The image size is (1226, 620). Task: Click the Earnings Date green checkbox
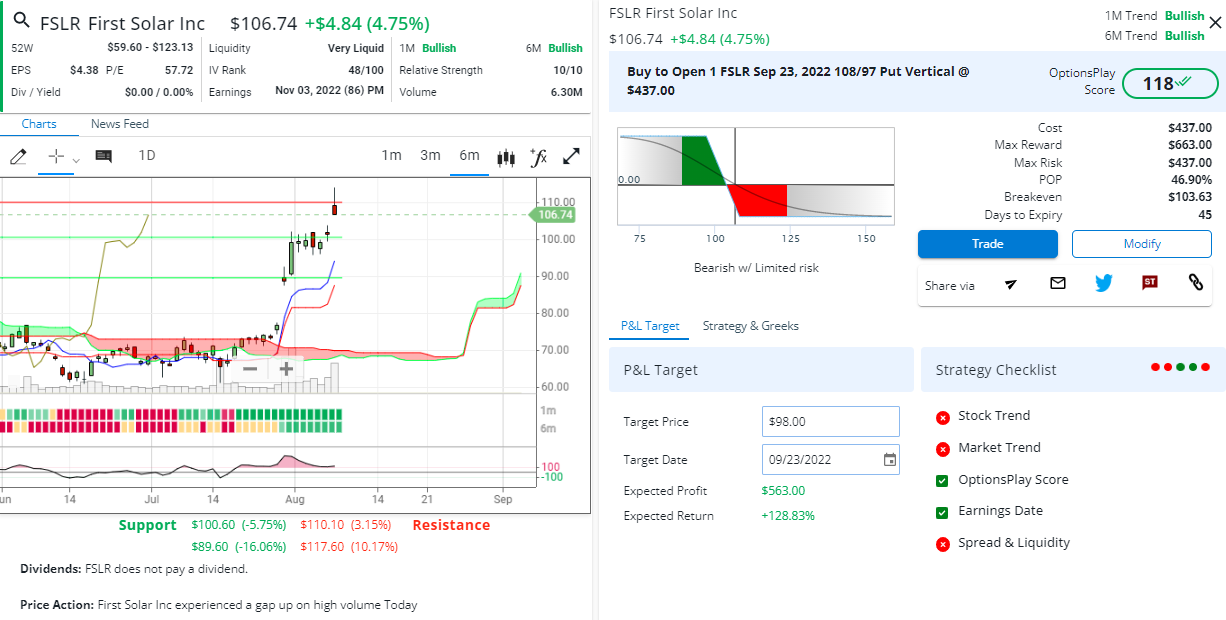(942, 512)
